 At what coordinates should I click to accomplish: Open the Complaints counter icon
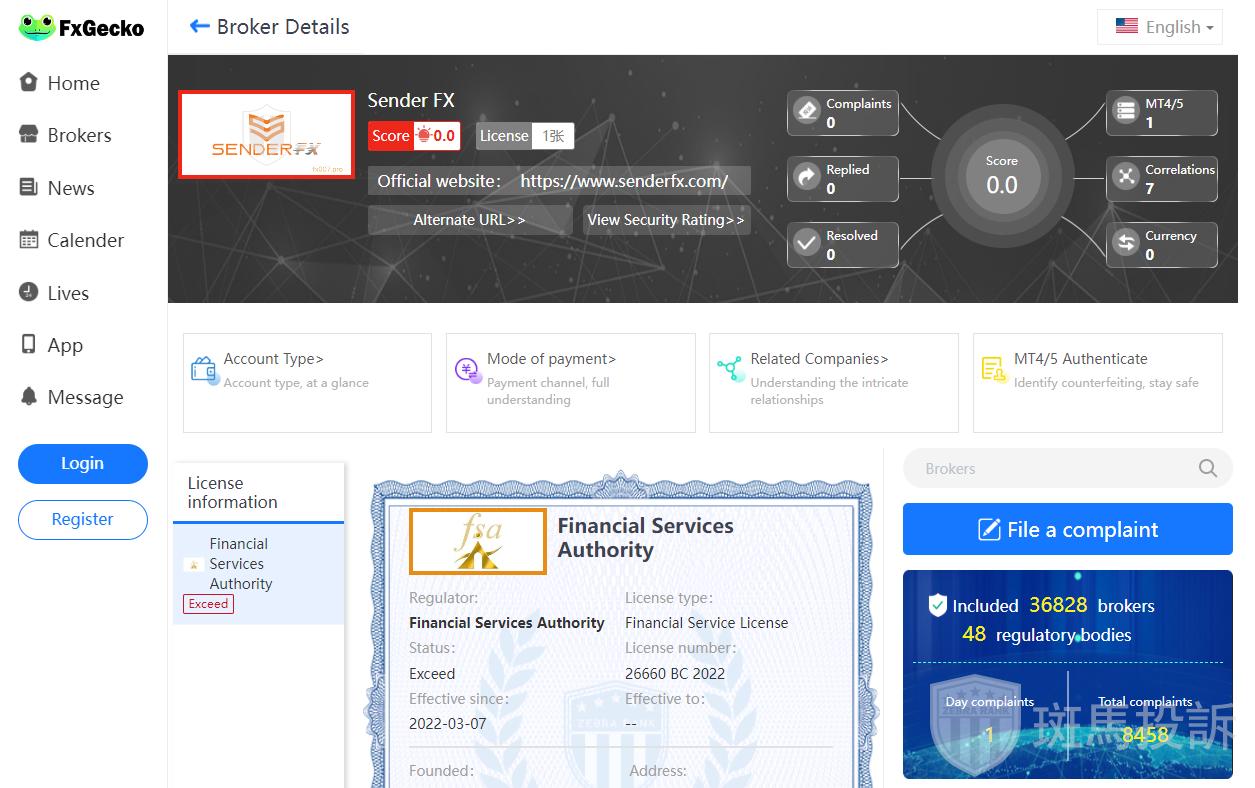click(807, 111)
